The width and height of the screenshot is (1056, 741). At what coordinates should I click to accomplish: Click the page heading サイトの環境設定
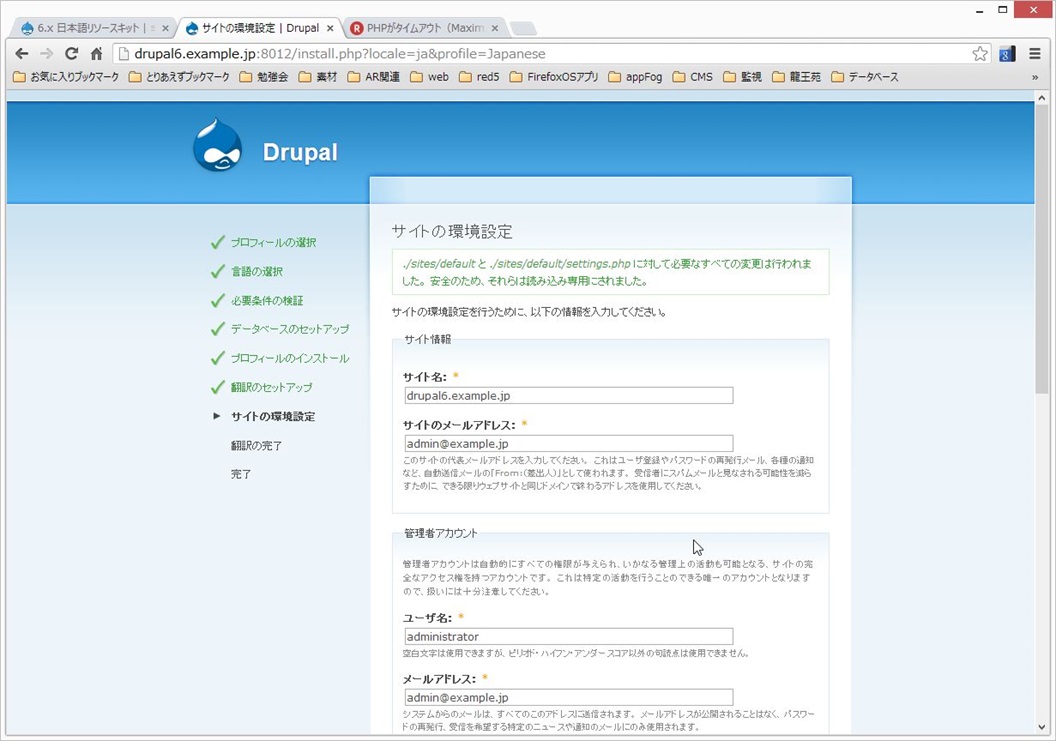click(x=452, y=232)
